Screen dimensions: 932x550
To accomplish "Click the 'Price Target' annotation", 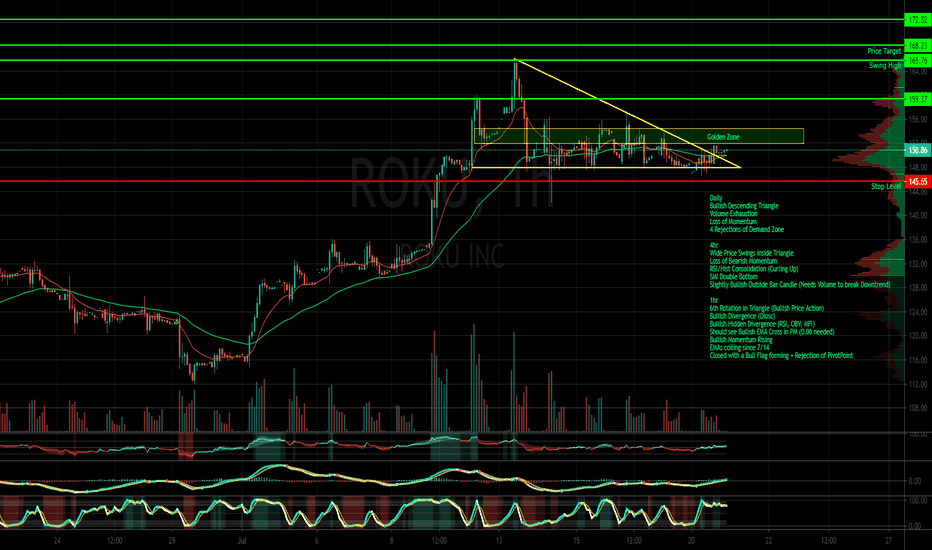I will (884, 51).
